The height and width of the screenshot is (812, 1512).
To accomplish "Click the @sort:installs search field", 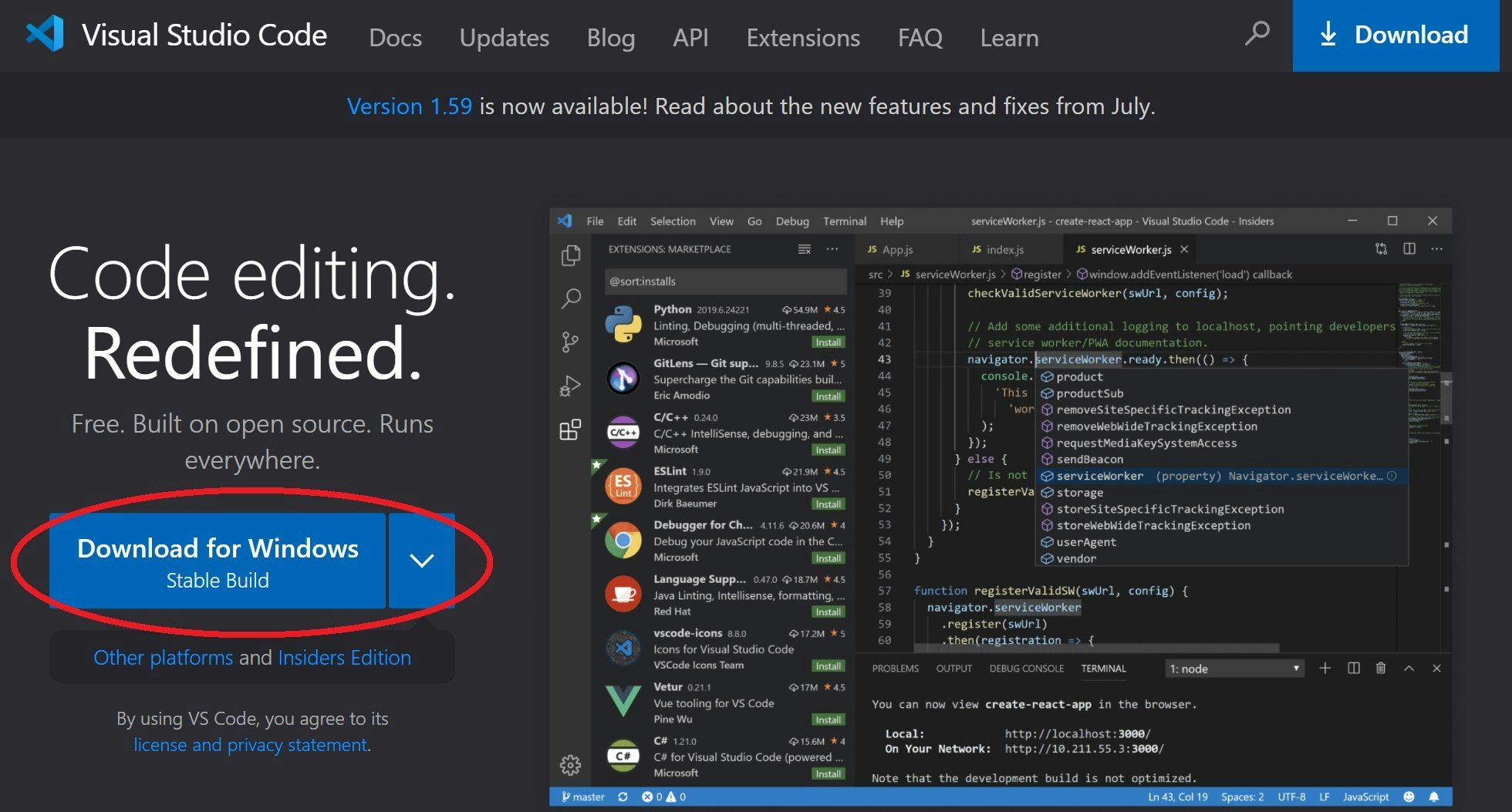I will coord(725,281).
